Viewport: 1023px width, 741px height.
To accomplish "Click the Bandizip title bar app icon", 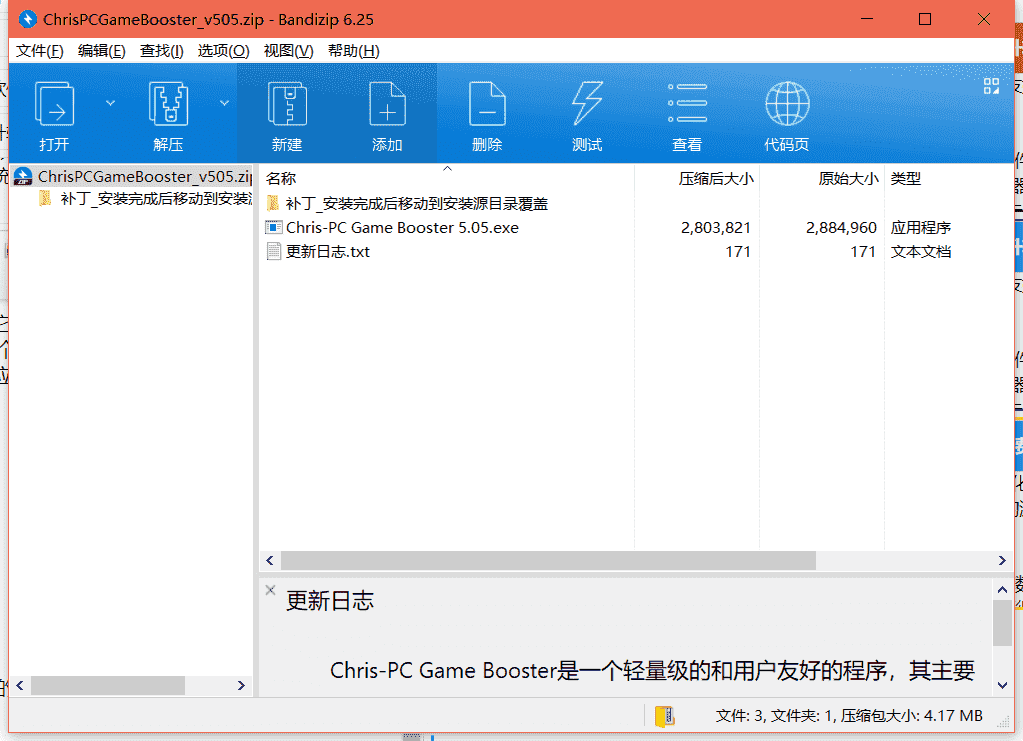I will tap(27, 20).
